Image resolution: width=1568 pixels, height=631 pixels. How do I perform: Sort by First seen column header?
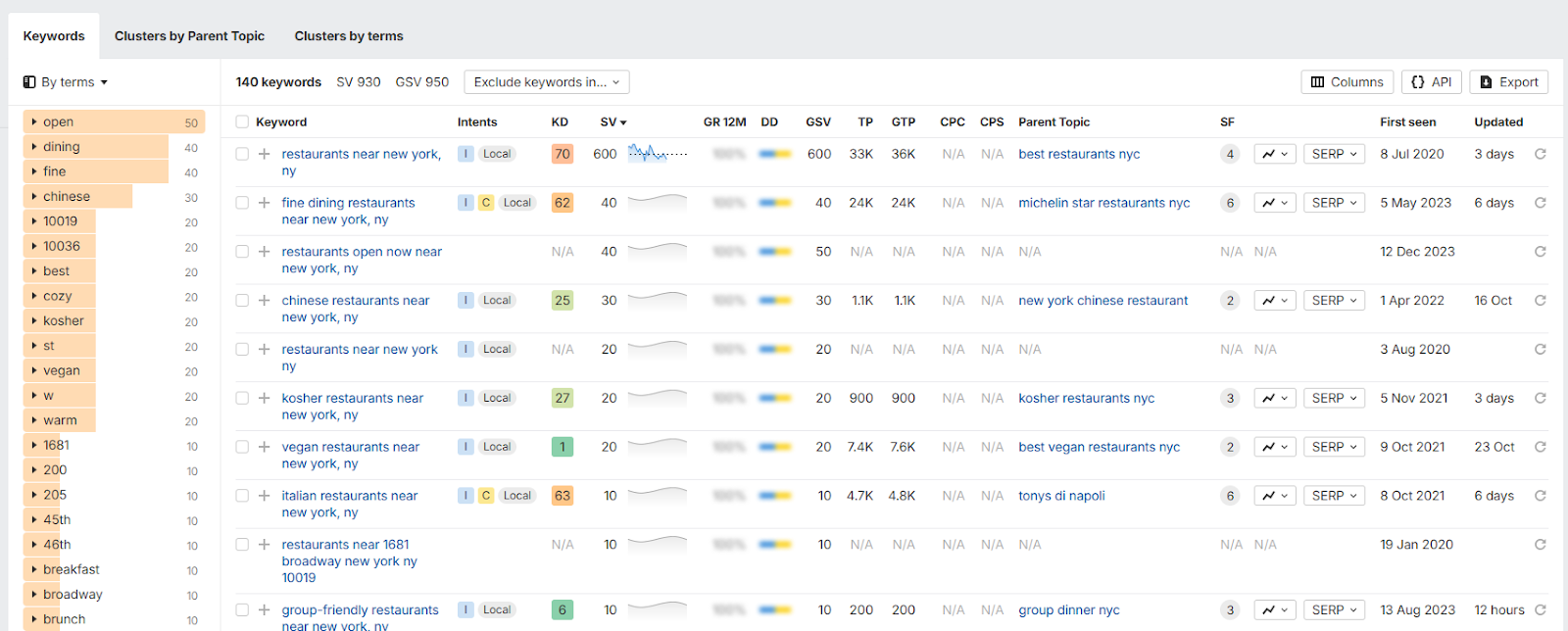tap(1408, 122)
